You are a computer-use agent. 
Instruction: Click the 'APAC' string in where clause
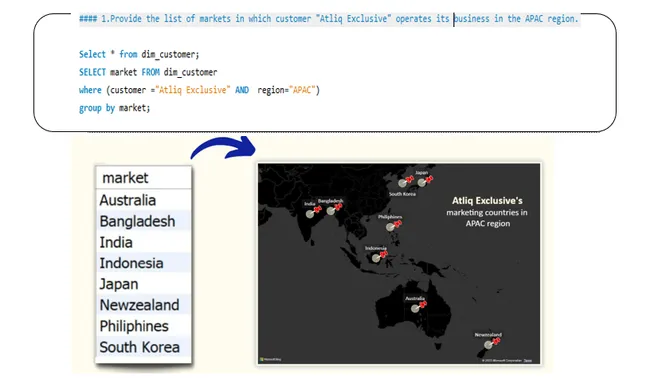point(302,90)
